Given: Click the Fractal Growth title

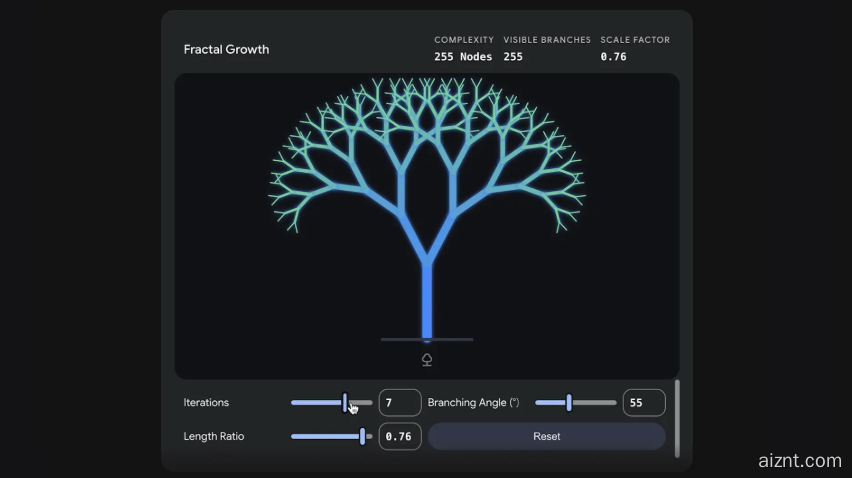Looking at the screenshot, I should pyautogui.click(x=226, y=49).
